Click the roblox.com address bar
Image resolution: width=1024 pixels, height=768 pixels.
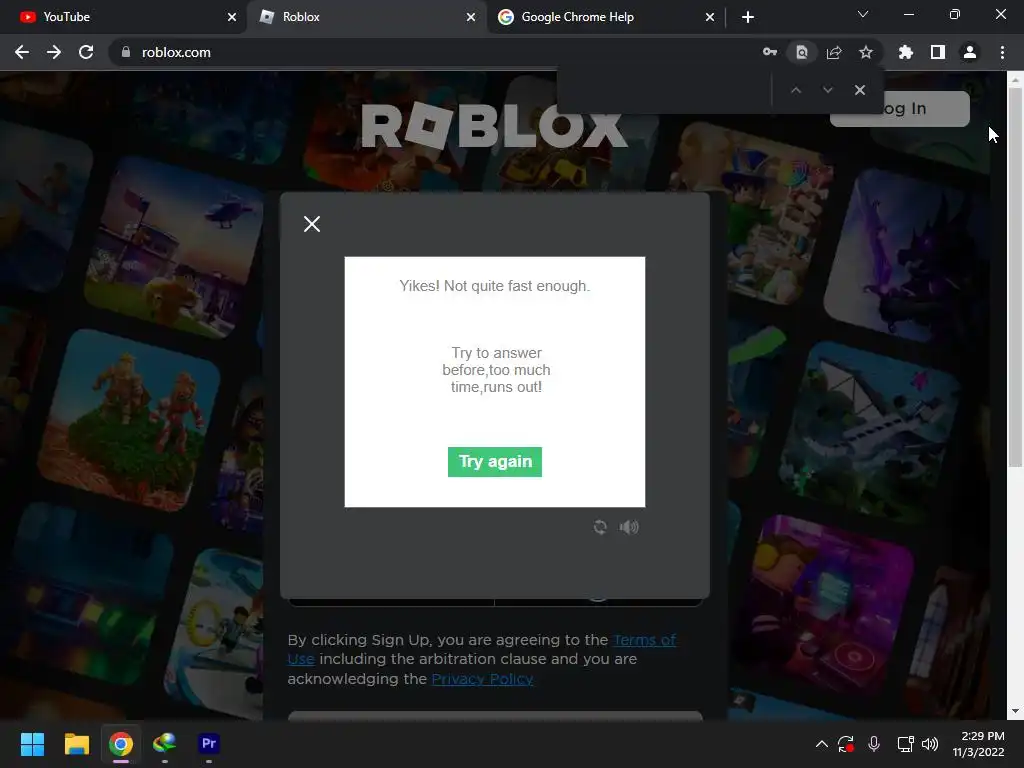[431, 52]
